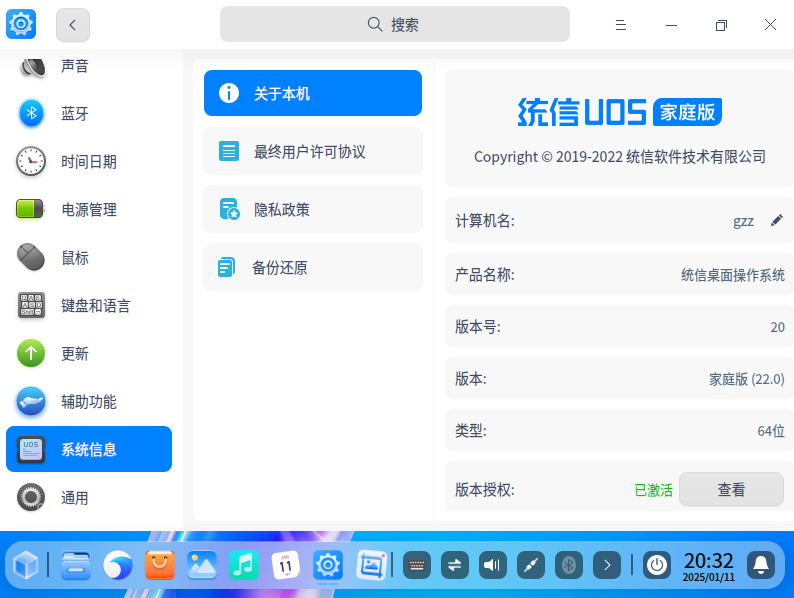Open 更新 update module
Viewport: 794px width, 598px height.
[x=89, y=353]
